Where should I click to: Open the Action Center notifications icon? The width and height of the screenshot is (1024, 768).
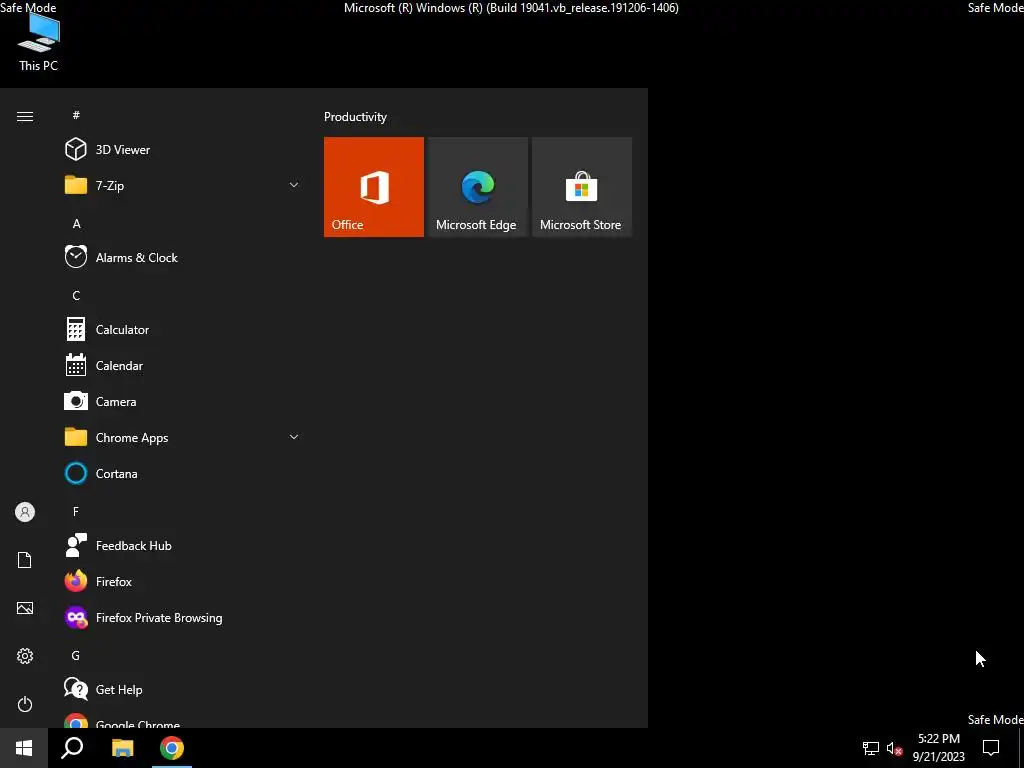(991, 748)
